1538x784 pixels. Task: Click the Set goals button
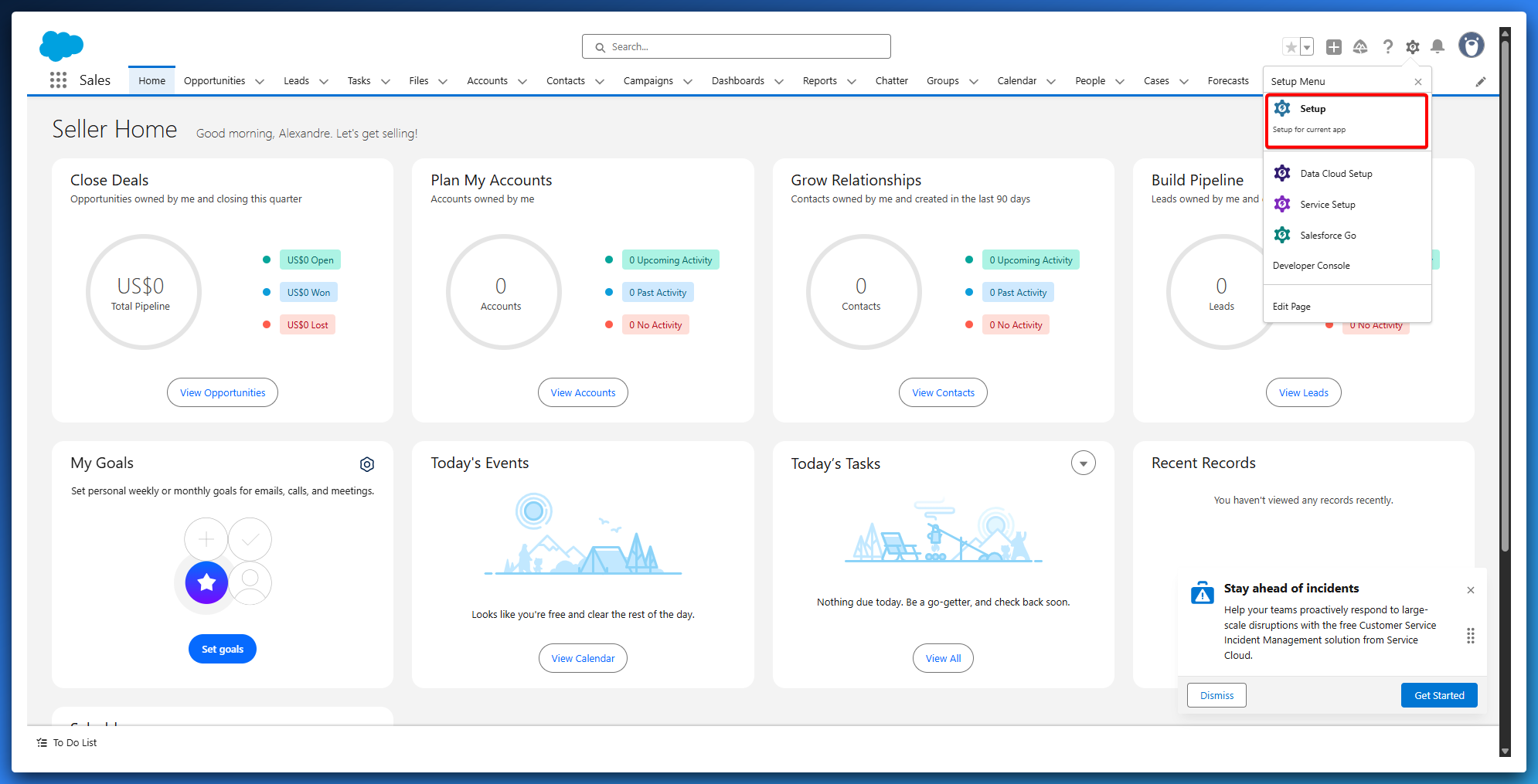click(223, 649)
